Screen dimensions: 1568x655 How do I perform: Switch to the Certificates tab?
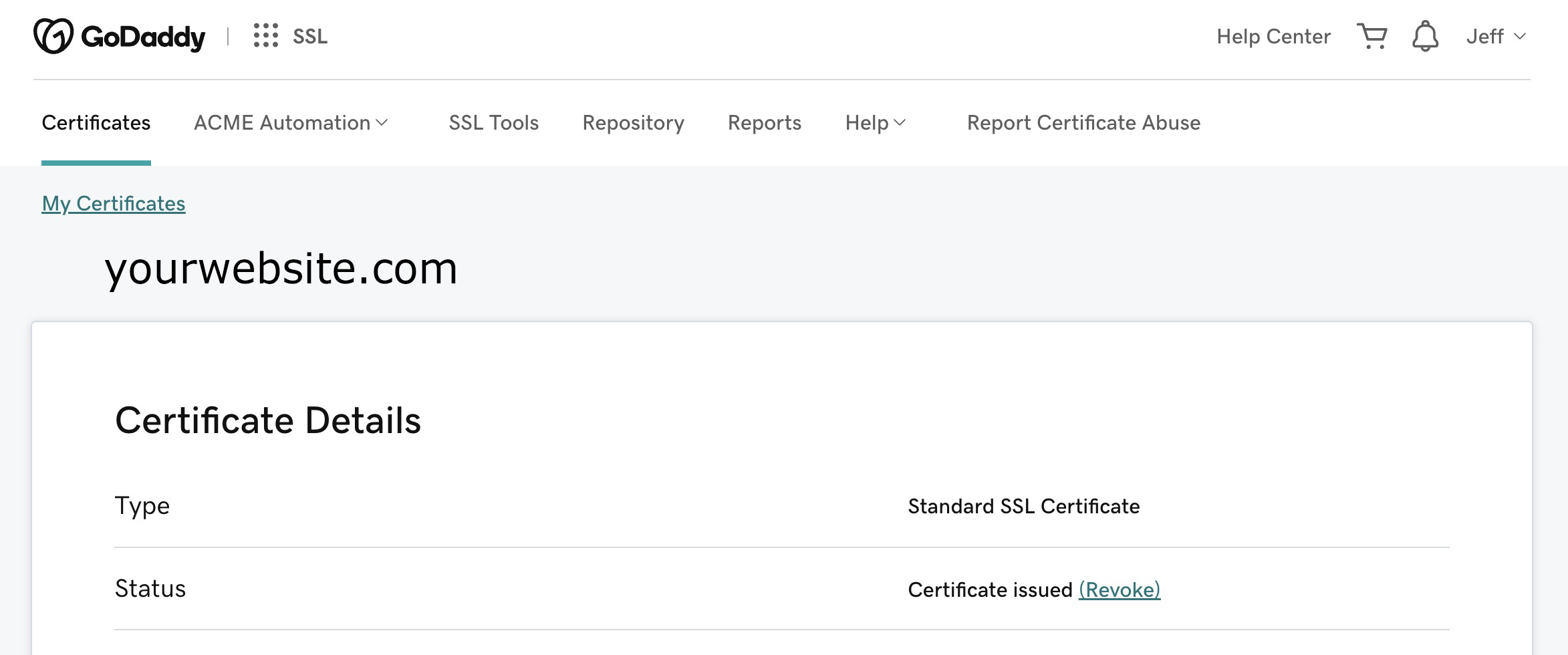pos(96,123)
